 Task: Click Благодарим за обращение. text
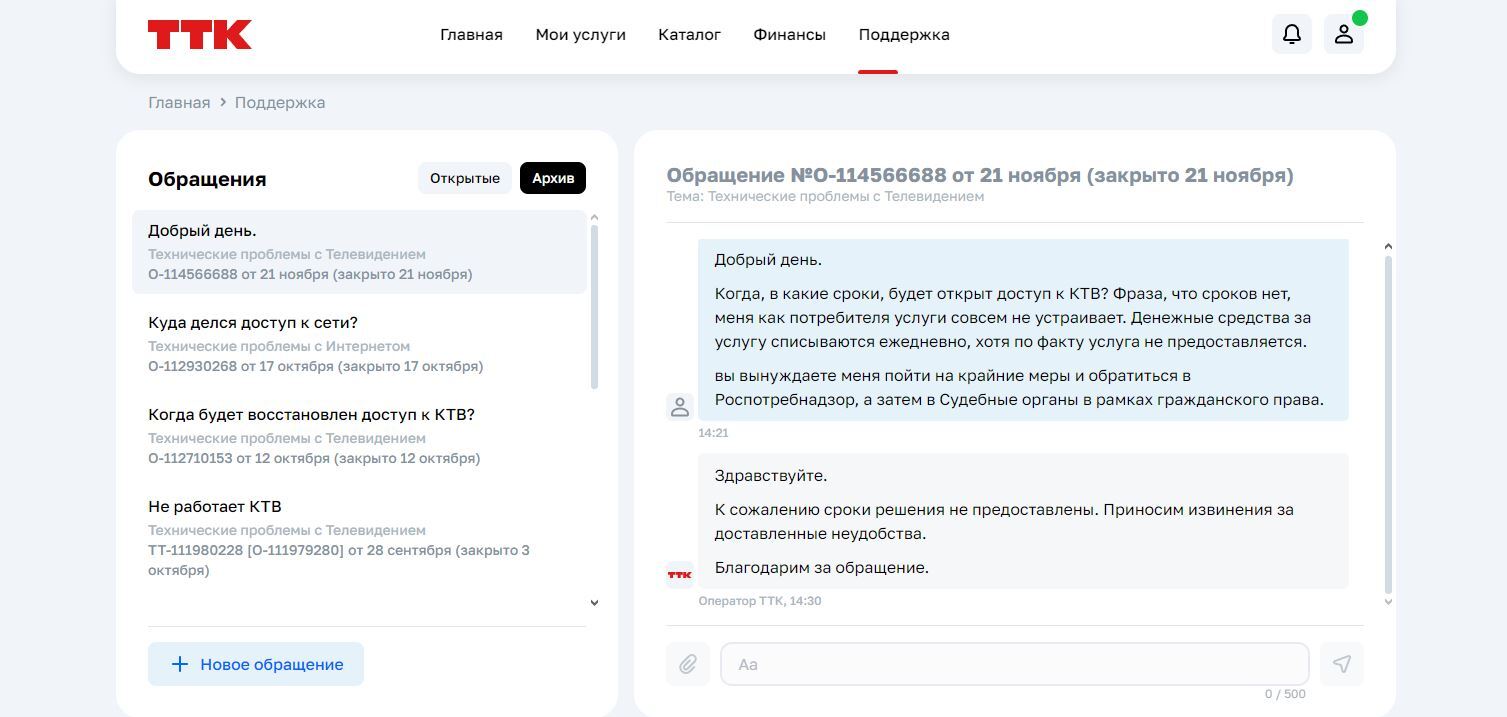click(822, 568)
